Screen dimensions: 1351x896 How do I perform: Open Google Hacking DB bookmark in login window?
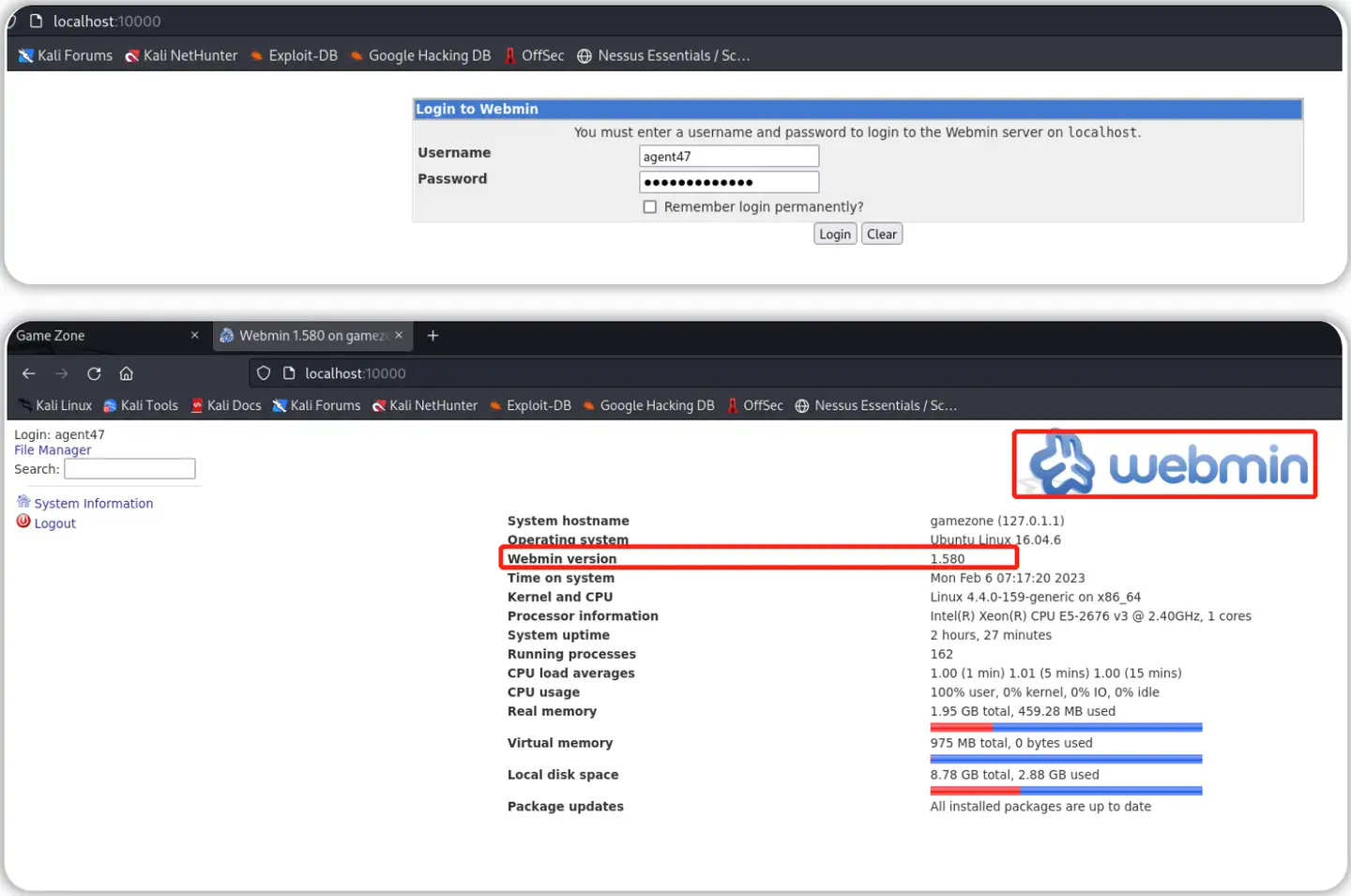click(x=420, y=55)
